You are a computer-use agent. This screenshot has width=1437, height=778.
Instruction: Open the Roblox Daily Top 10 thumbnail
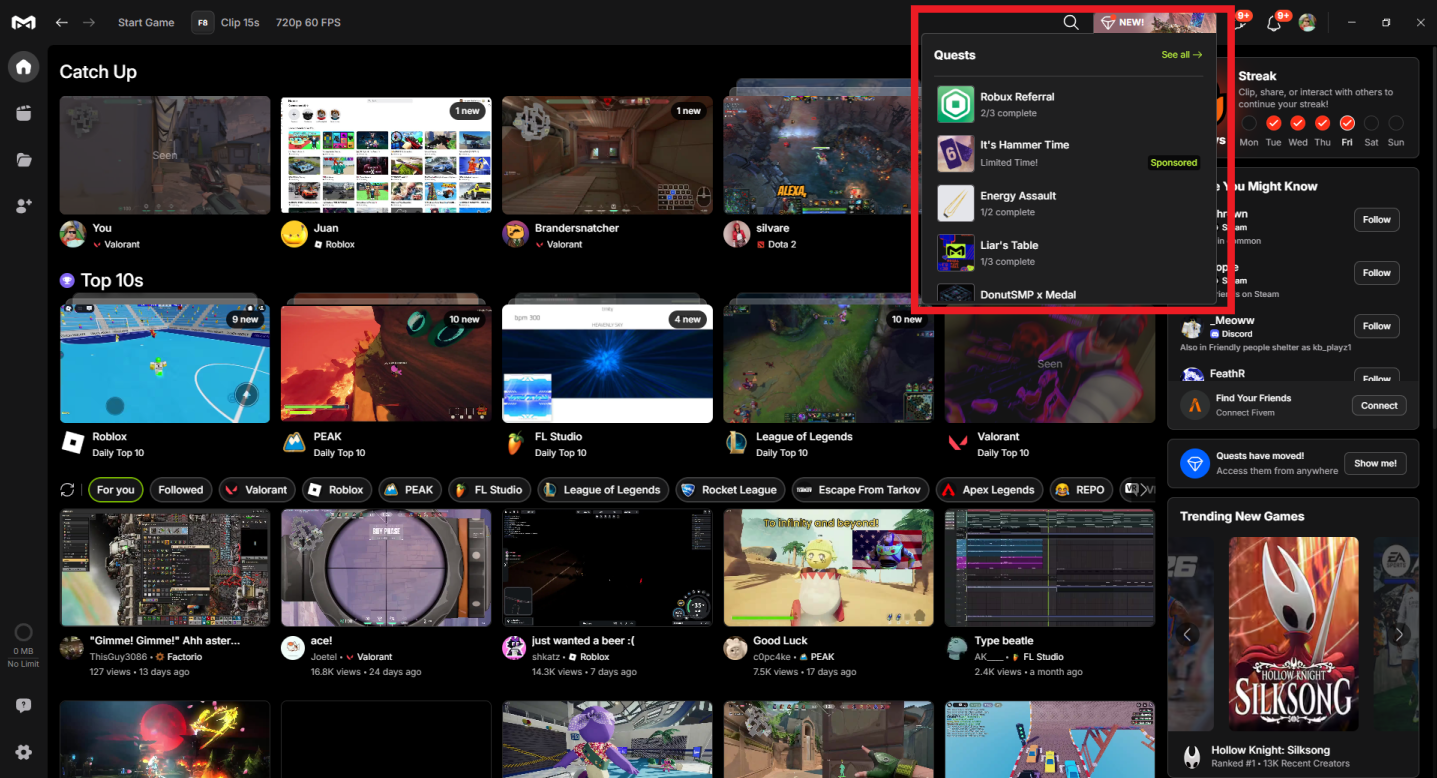click(x=165, y=364)
